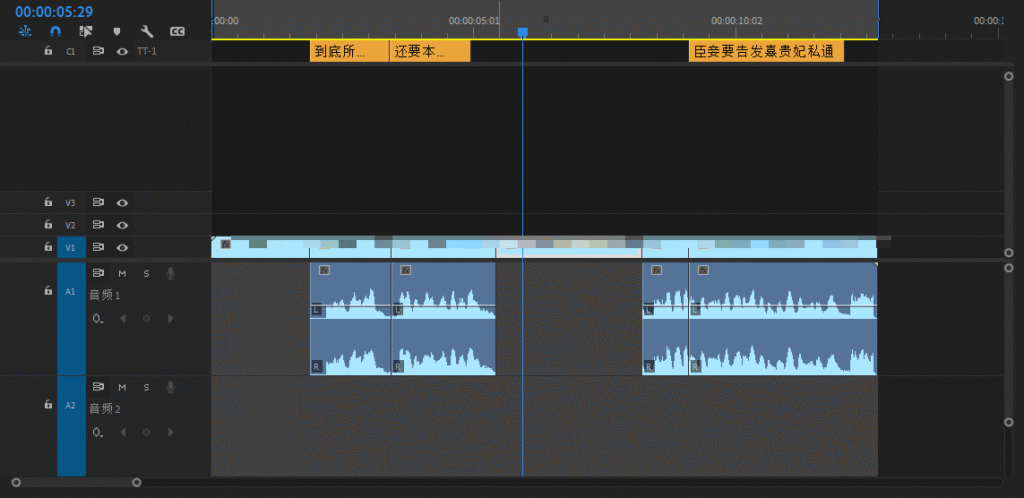Toggle linked selection arrow icon

coord(86,31)
